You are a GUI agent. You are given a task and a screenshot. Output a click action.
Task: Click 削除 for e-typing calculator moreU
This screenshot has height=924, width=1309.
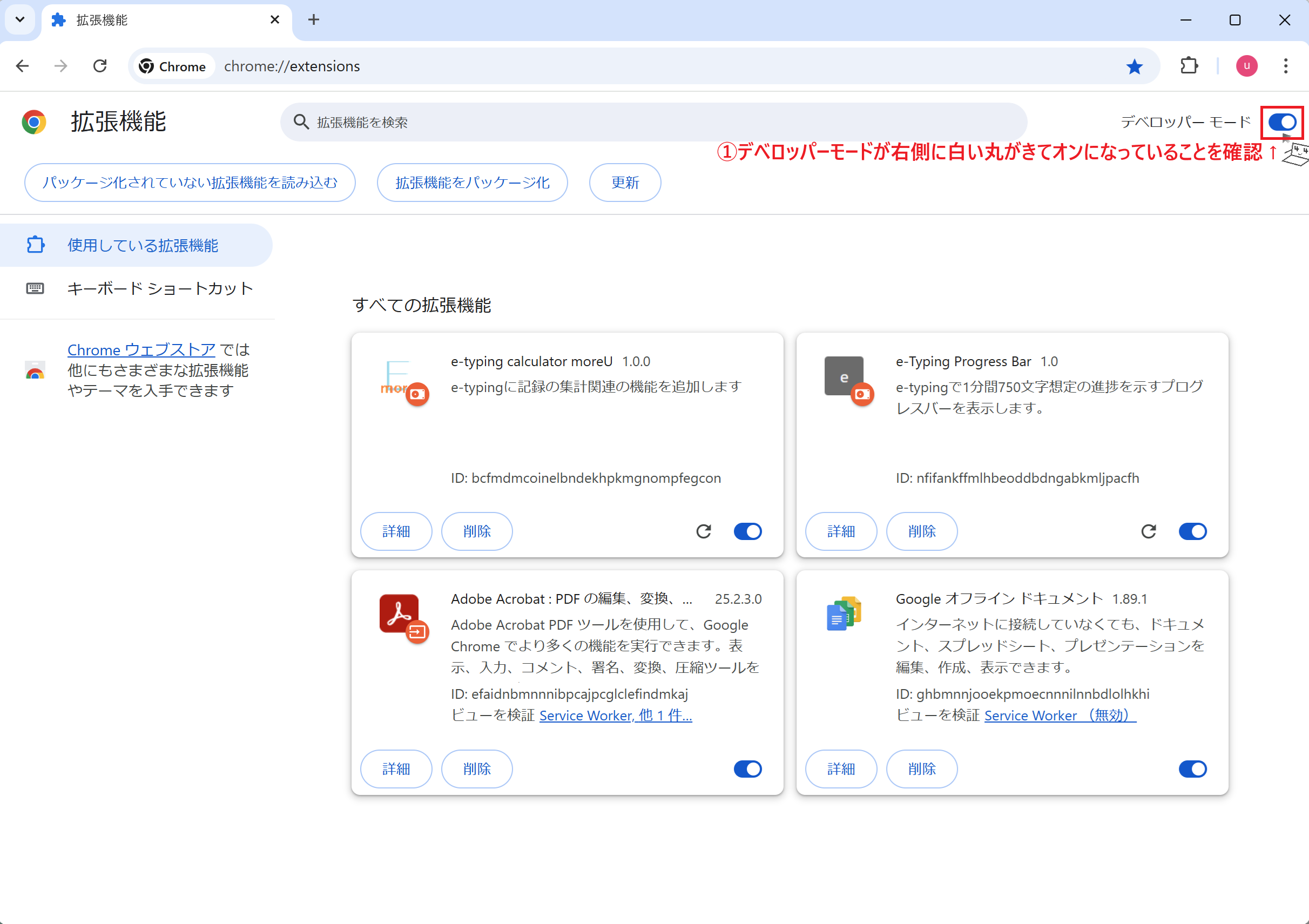[477, 531]
